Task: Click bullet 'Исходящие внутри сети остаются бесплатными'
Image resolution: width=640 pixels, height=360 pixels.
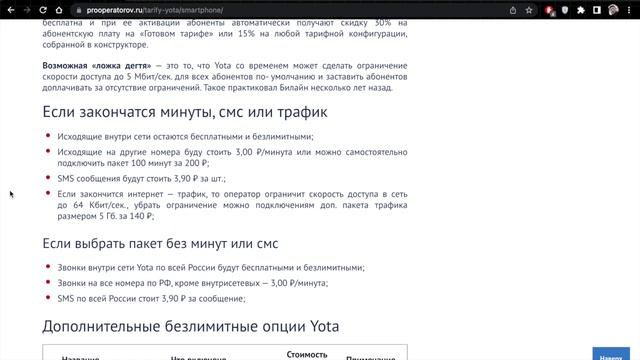Action: [185, 137]
